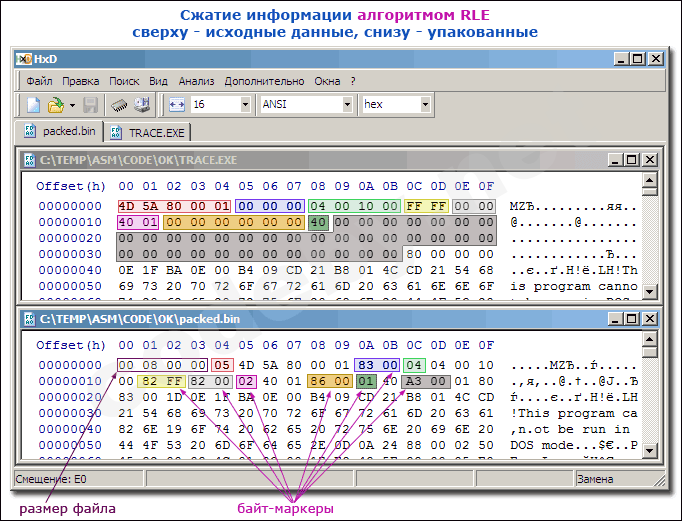This screenshot has width=682, height=521.
Task: Open the Анализ menu
Action: point(197,81)
